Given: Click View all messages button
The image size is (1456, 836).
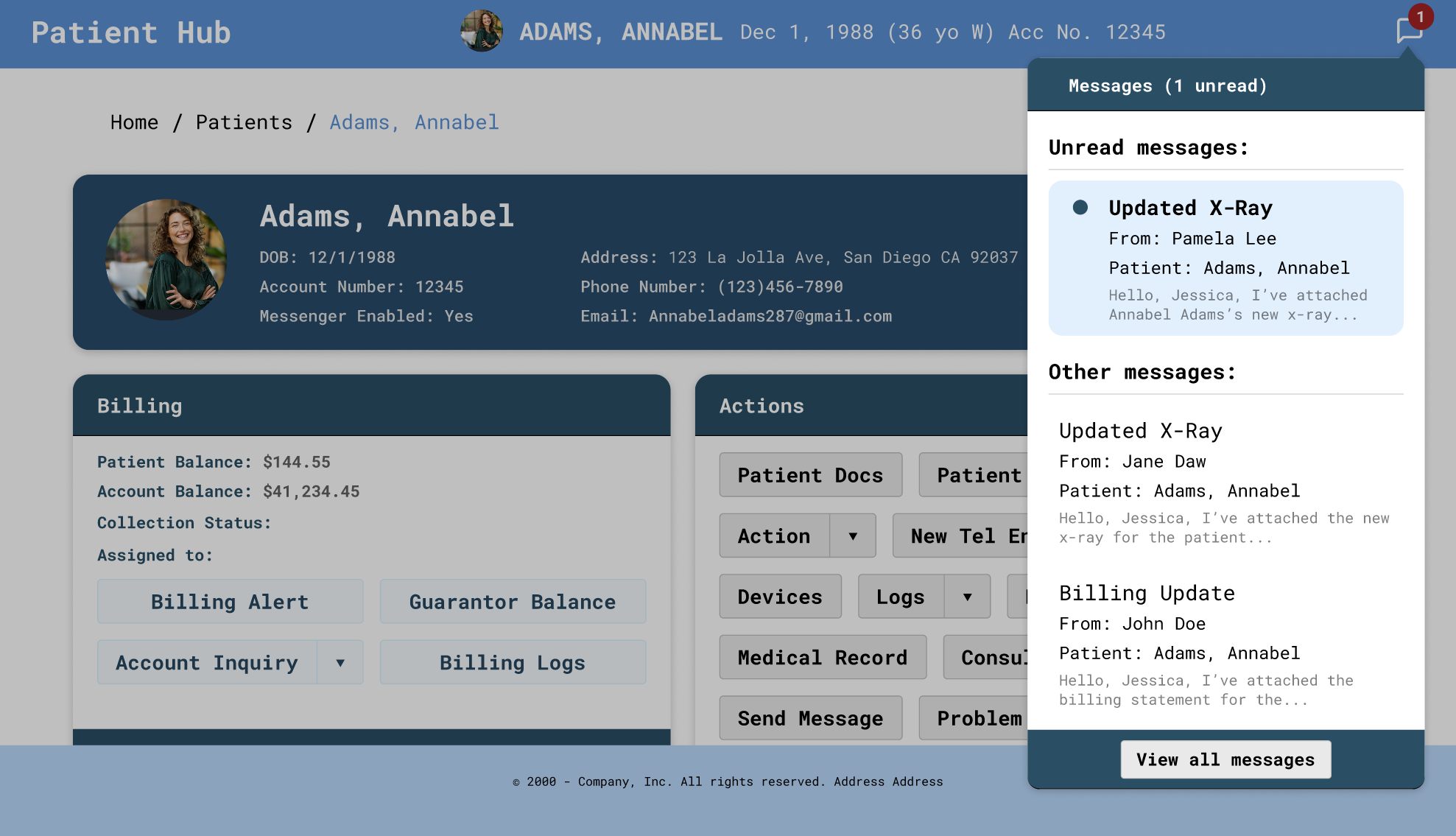Looking at the screenshot, I should tap(1225, 759).
